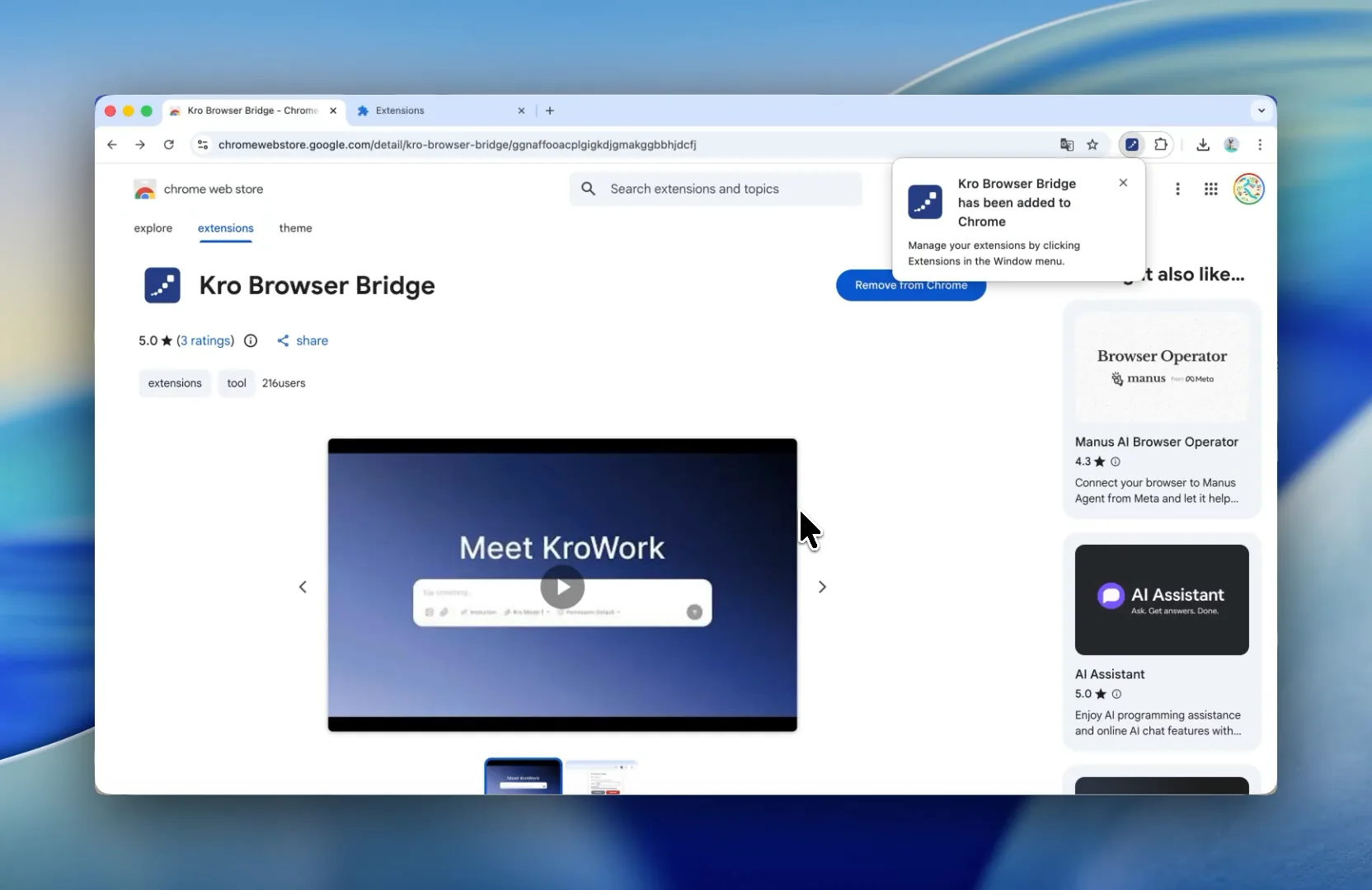Click the 5.0 rating of Kro Browser Bridge
This screenshot has width=1372, height=890.
155,340
